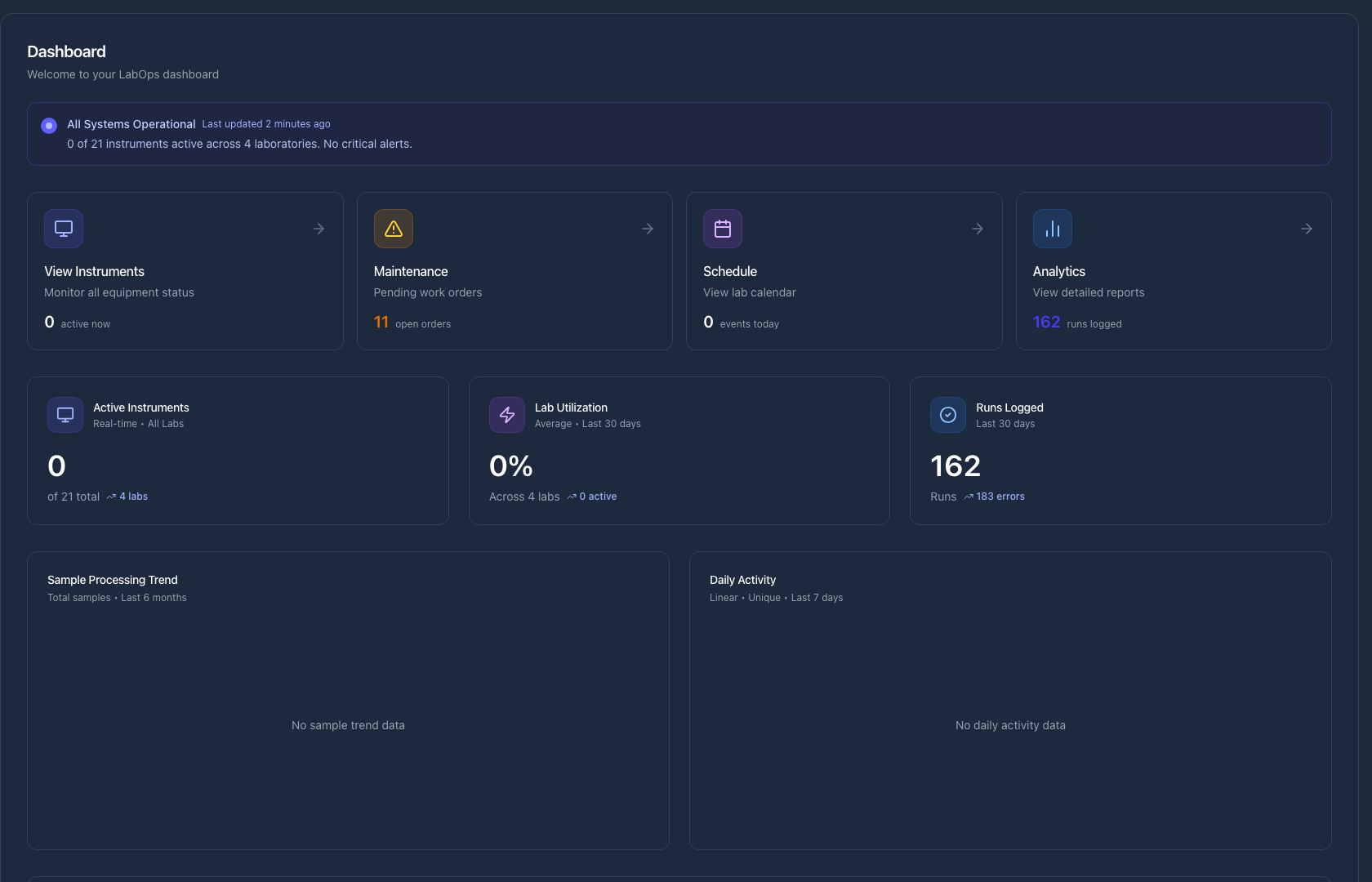Screen dimensions: 1372x882
Task: Click the trend arrow beside 4 labs
Action: (x=111, y=497)
